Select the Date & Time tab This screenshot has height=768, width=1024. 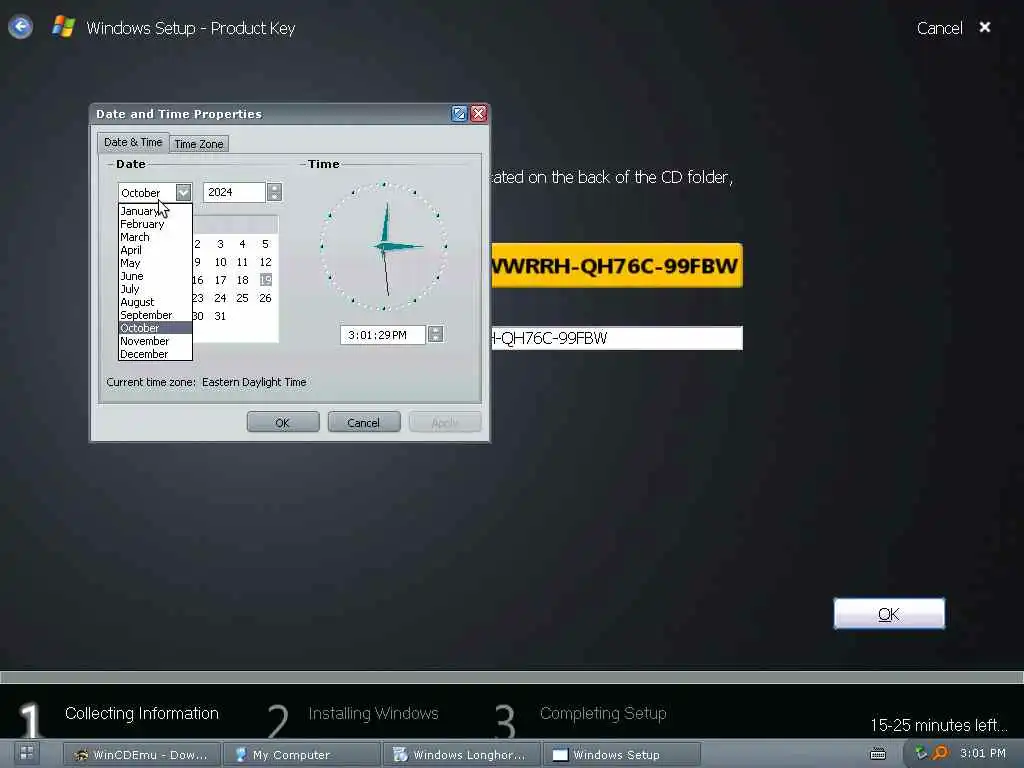click(x=133, y=142)
